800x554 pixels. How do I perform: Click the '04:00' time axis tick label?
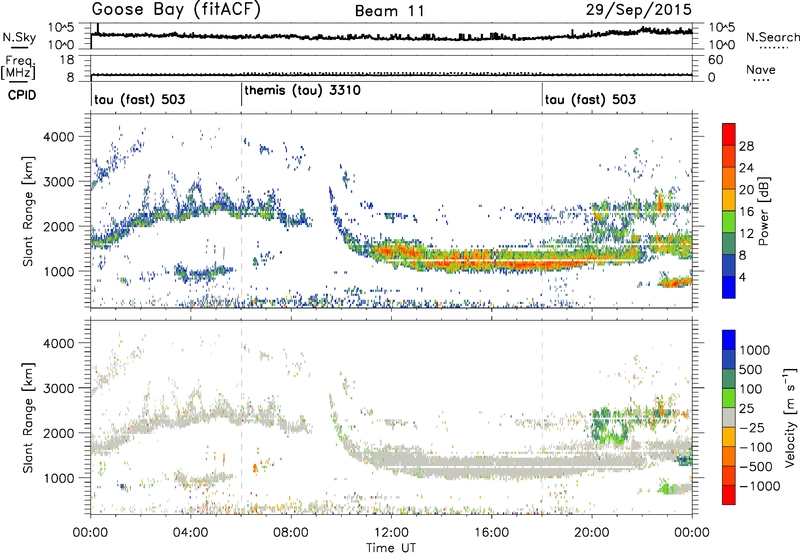point(191,533)
